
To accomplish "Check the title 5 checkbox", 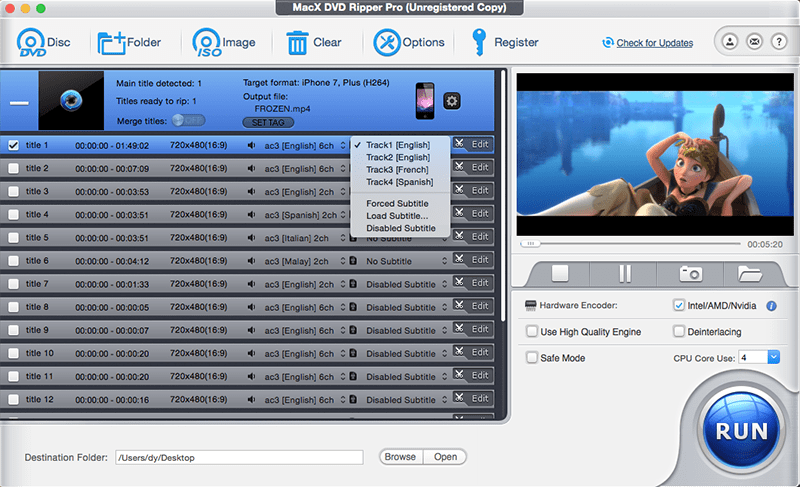I will [14, 238].
